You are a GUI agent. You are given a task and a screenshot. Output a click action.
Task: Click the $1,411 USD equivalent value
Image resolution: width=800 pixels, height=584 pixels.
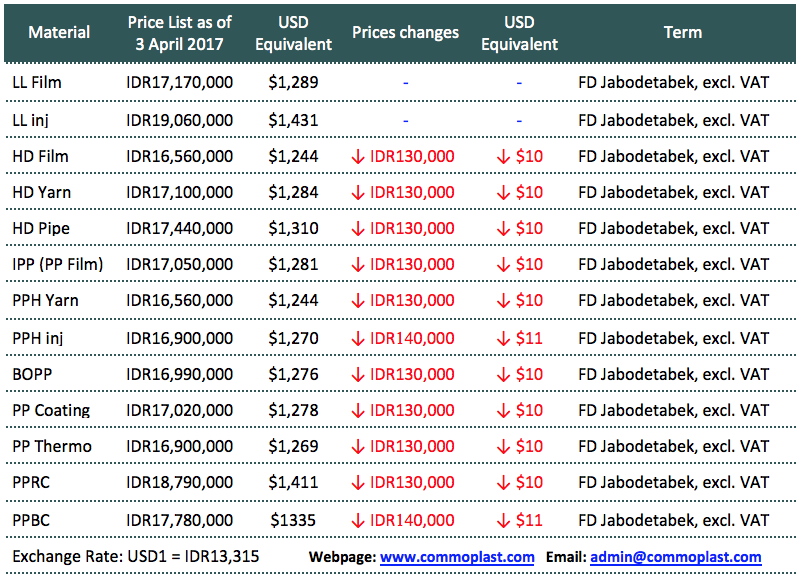pyautogui.click(x=293, y=484)
